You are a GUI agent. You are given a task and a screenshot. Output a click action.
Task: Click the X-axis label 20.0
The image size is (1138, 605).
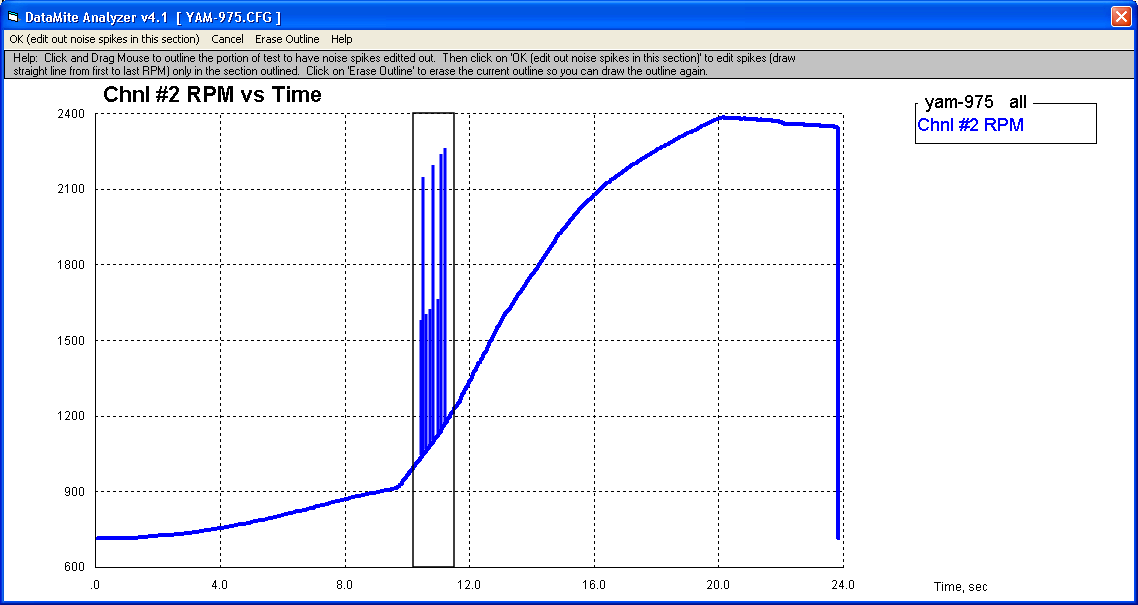(x=719, y=584)
